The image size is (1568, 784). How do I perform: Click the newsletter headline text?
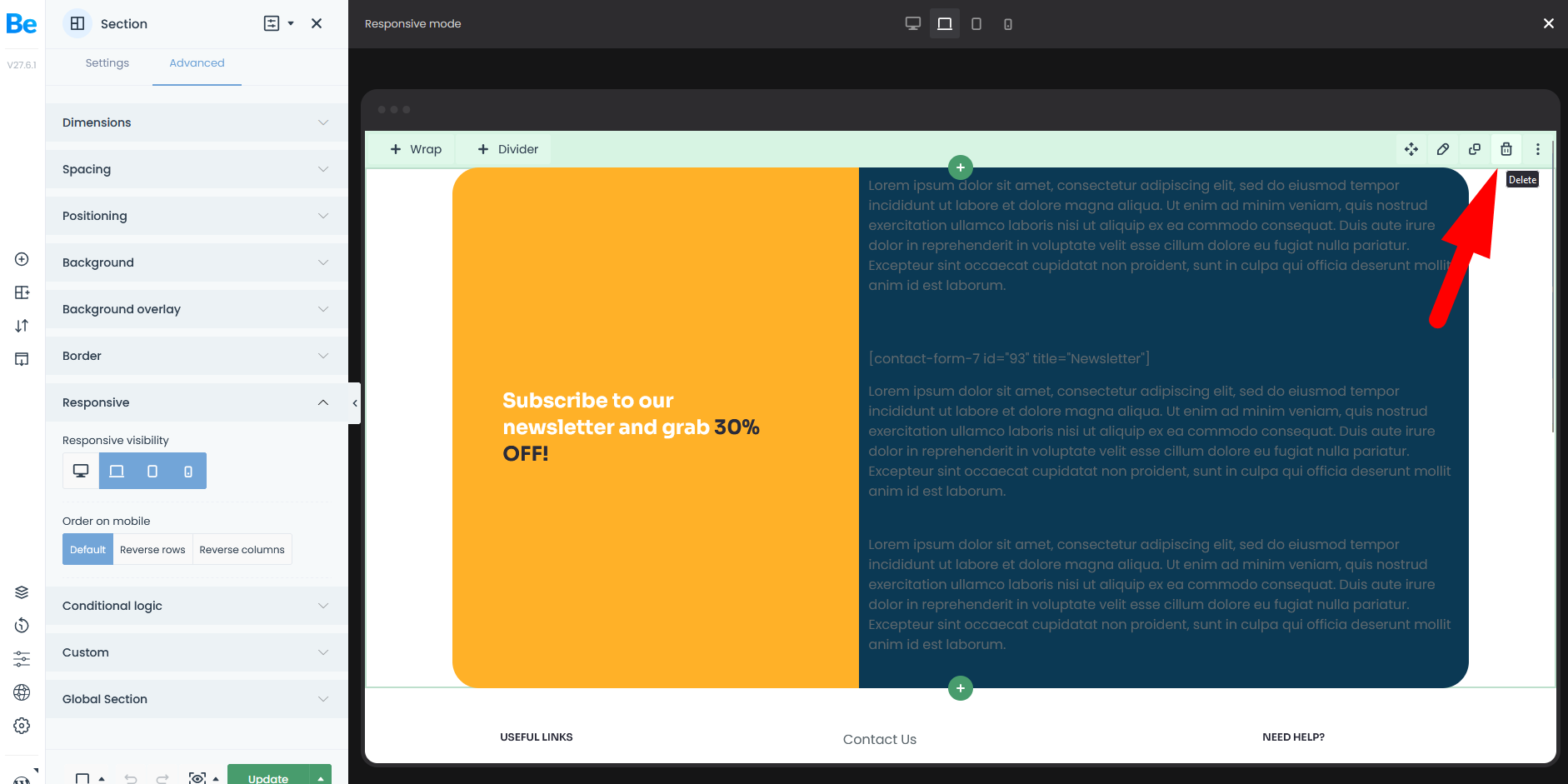point(631,427)
